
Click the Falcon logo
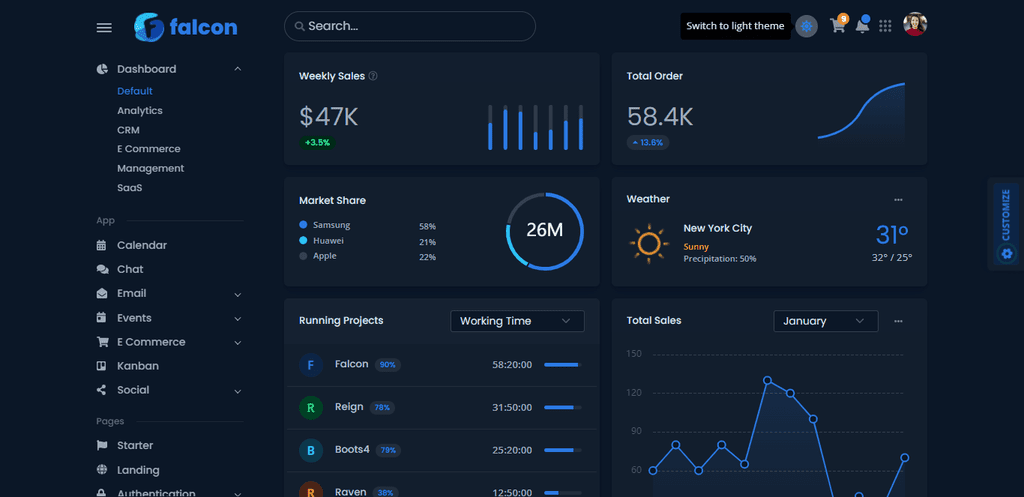[x=185, y=27]
